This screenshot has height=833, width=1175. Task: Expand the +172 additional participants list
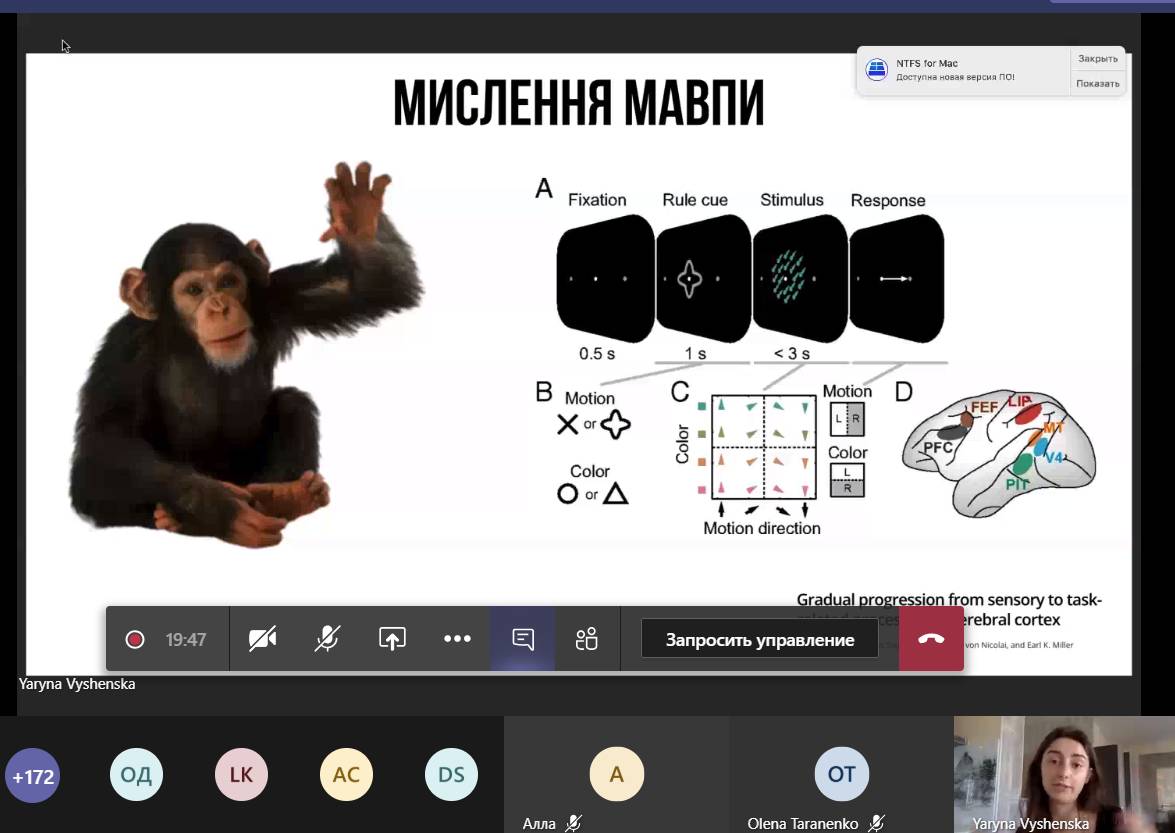[x=33, y=776]
